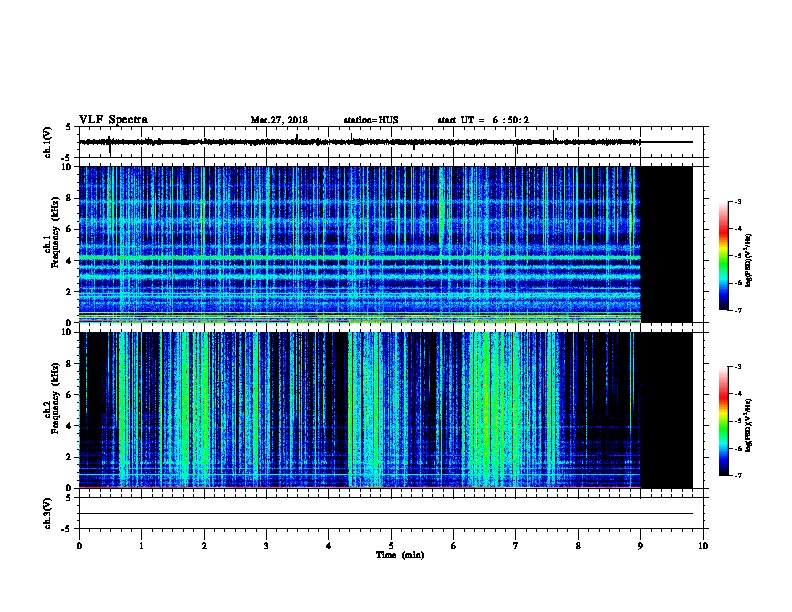
Task: Click the time axis tick label "1"
Action: [141, 546]
